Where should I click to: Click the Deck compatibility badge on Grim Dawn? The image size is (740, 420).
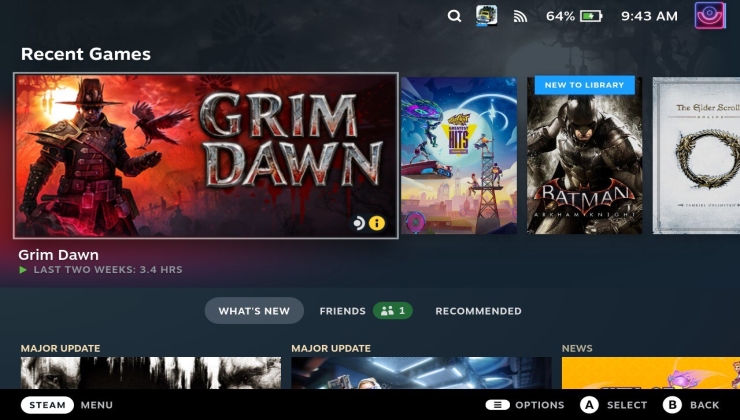point(359,223)
